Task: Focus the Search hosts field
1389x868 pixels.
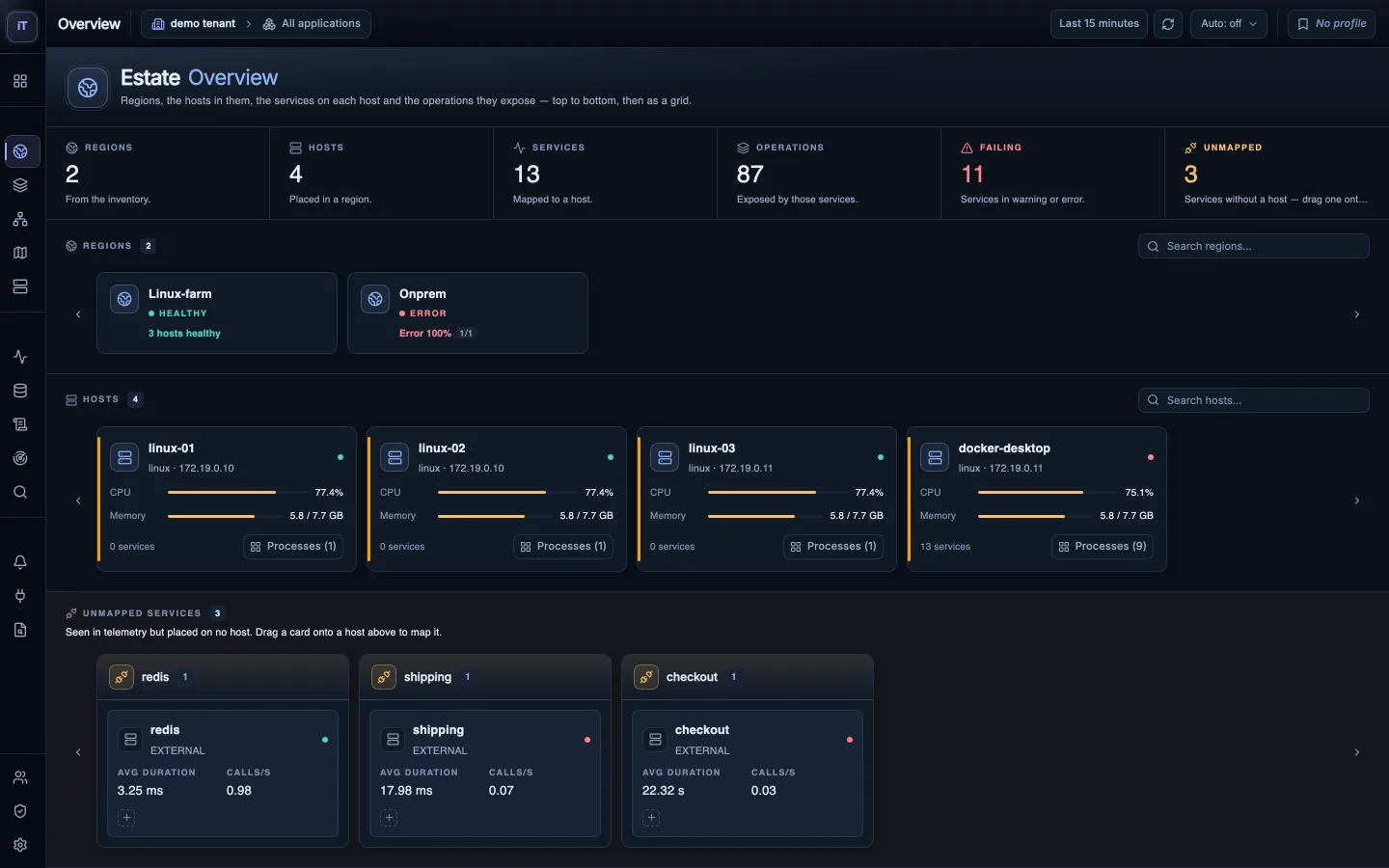Action: [1254, 400]
